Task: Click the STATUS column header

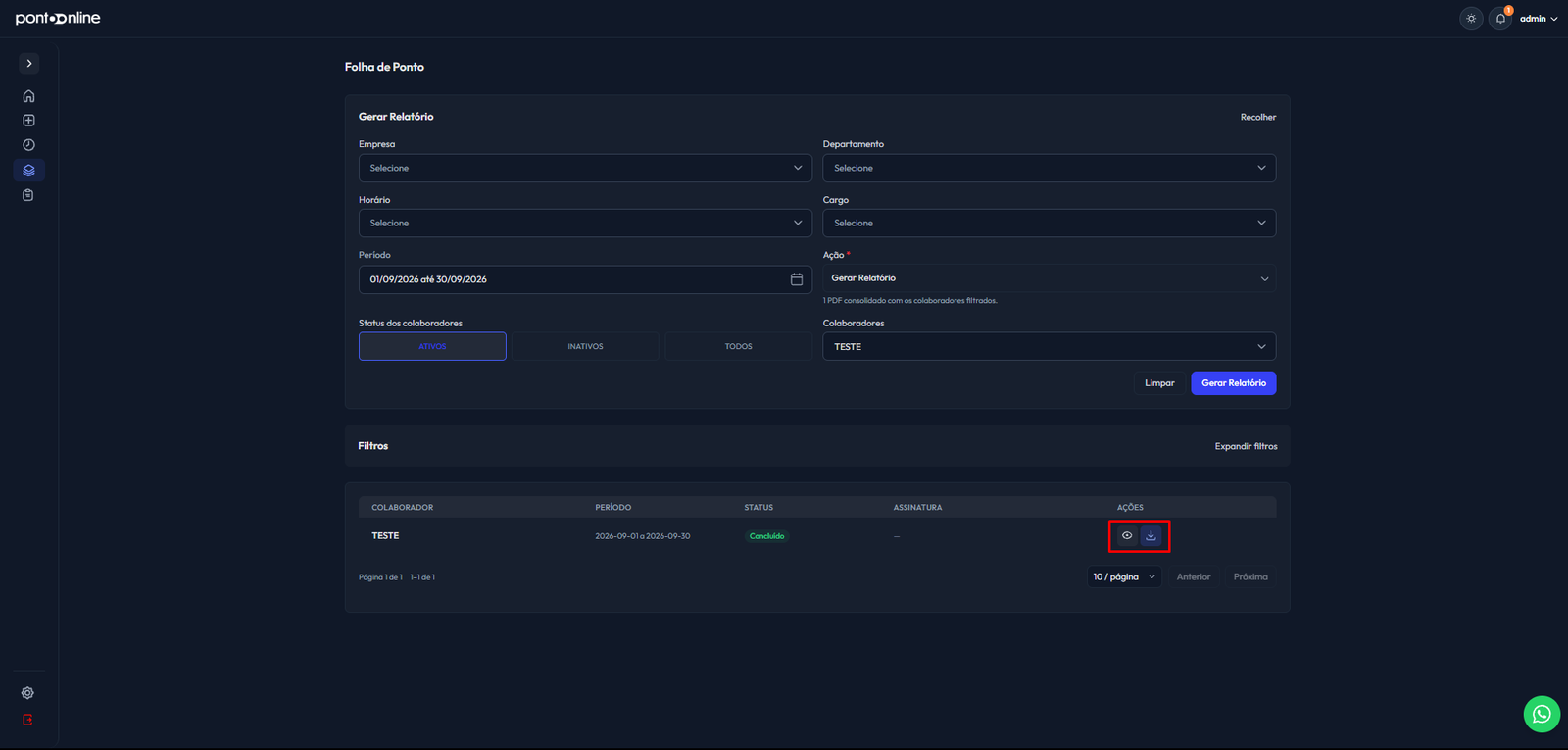Action: tap(759, 507)
